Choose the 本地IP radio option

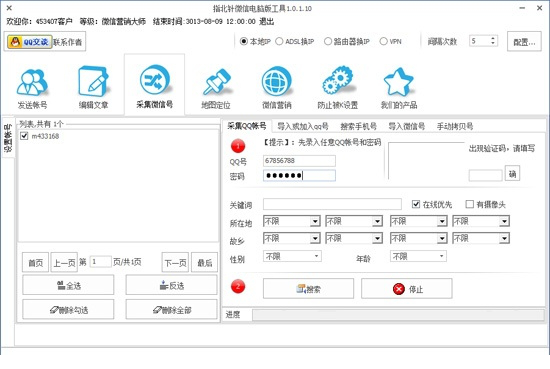coord(255,41)
